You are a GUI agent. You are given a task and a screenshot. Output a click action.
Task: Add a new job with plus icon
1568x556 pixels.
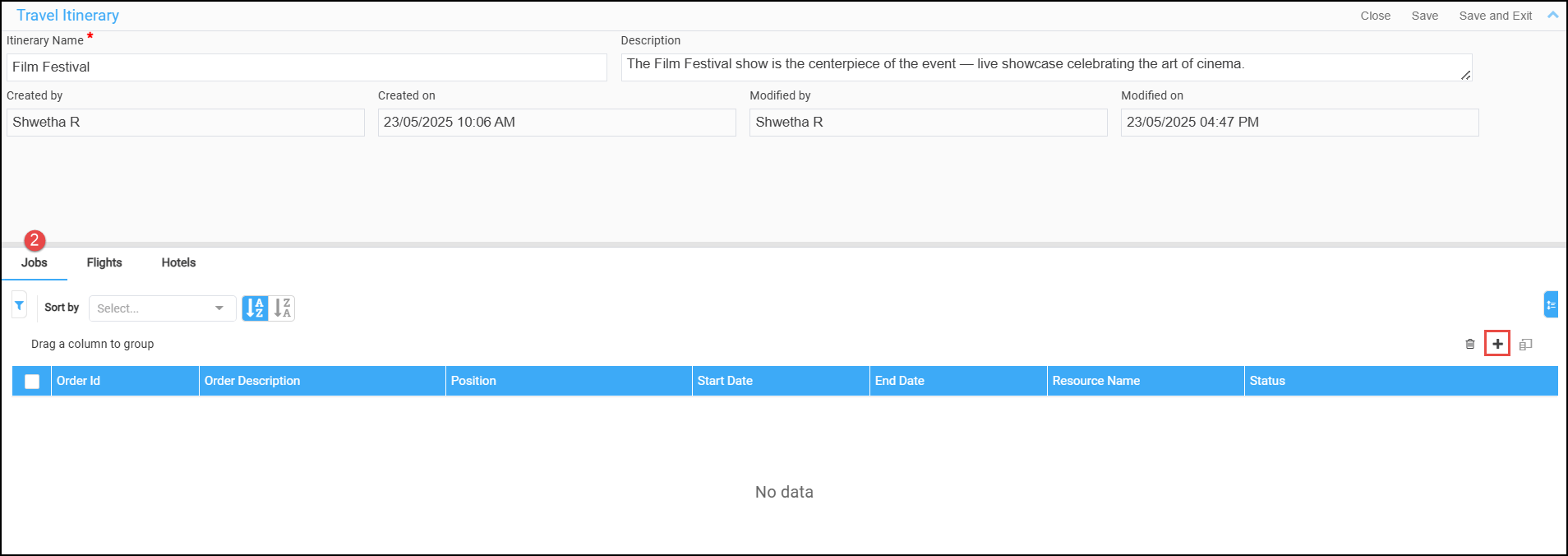(x=1497, y=344)
